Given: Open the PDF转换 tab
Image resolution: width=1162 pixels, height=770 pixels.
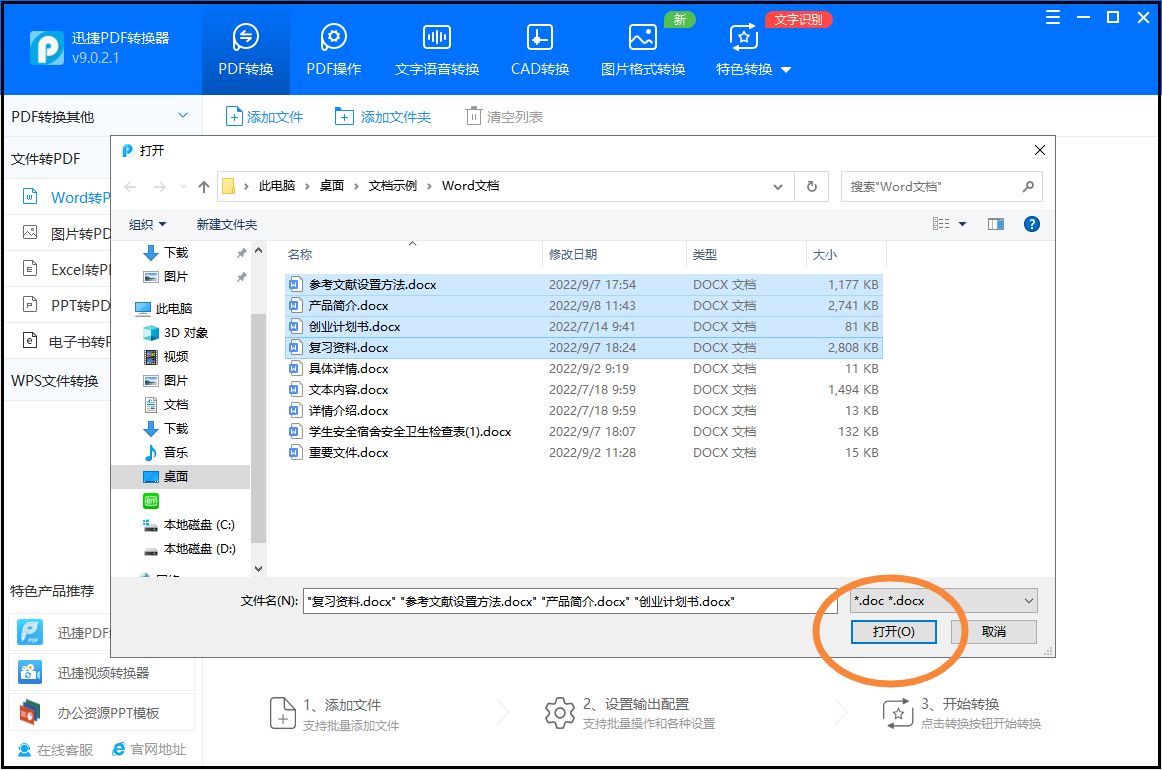Looking at the screenshot, I should [x=245, y=50].
